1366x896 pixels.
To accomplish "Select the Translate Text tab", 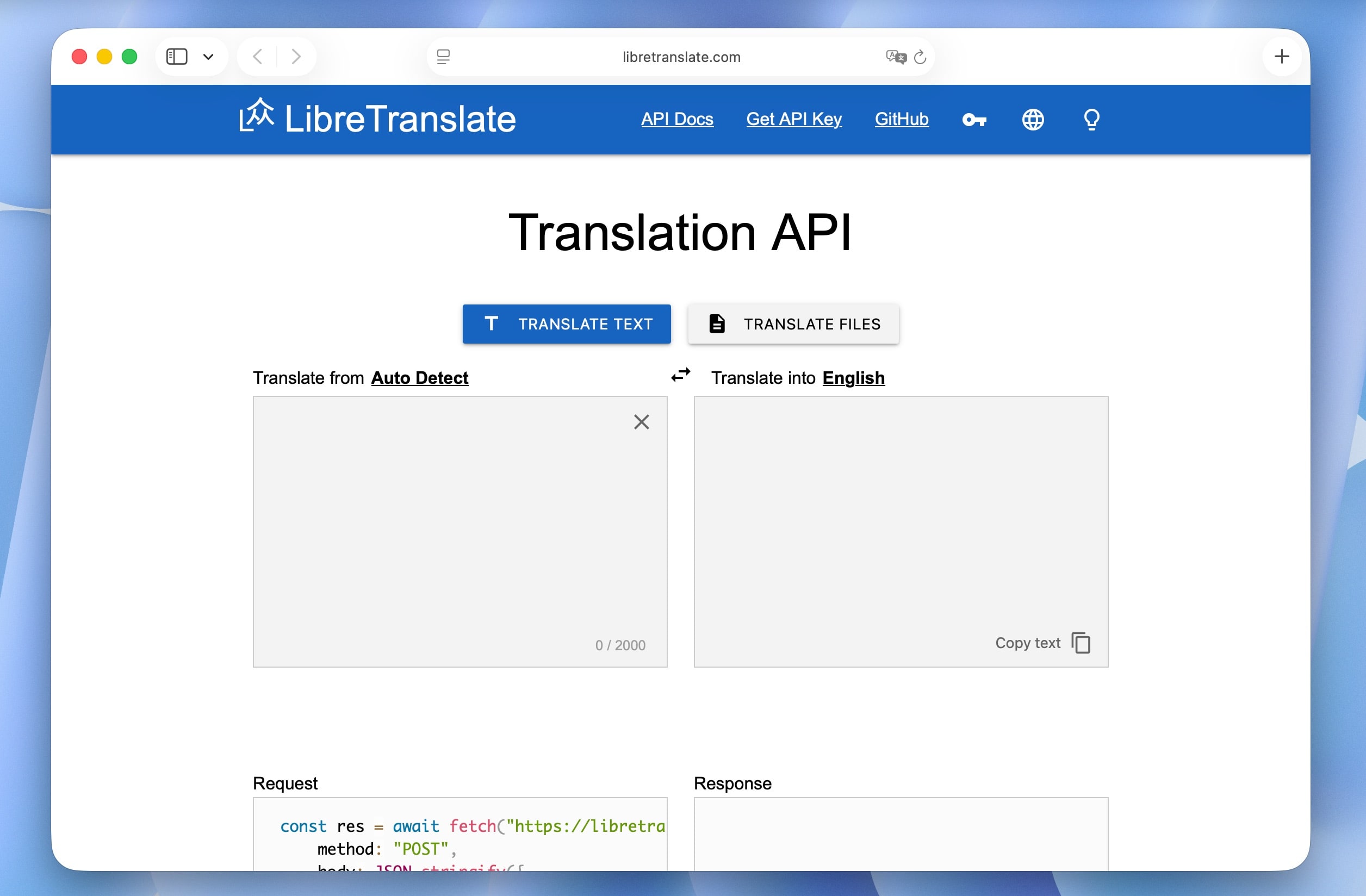I will [x=567, y=323].
